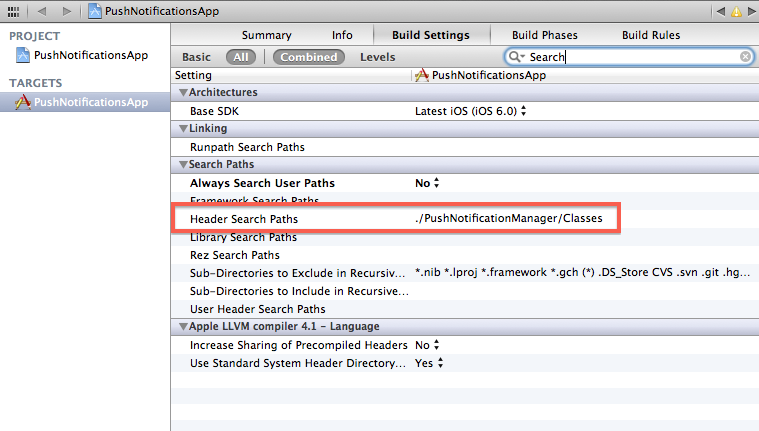Select PushNotificationsApp under PROJECT
The image size is (759, 431).
tap(91, 55)
